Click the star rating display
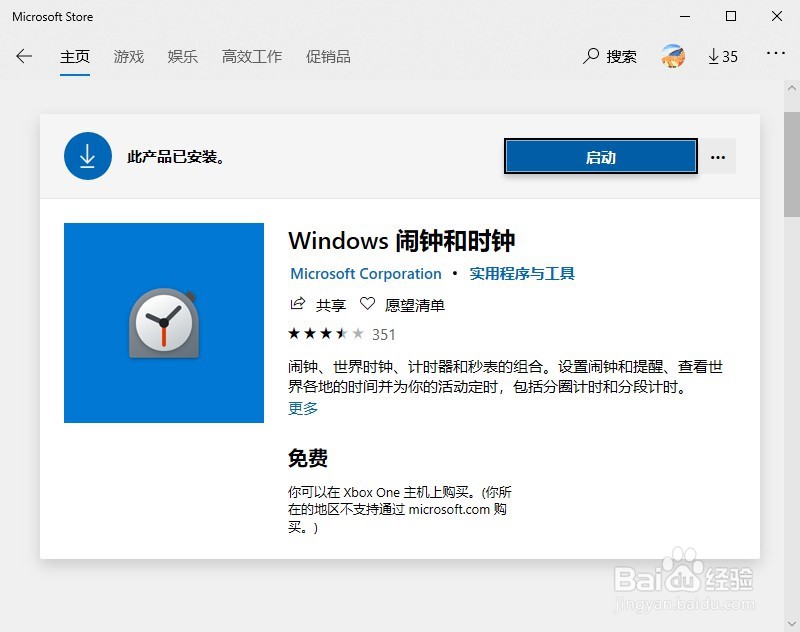Viewport: 800px width, 632px height. coord(322,334)
